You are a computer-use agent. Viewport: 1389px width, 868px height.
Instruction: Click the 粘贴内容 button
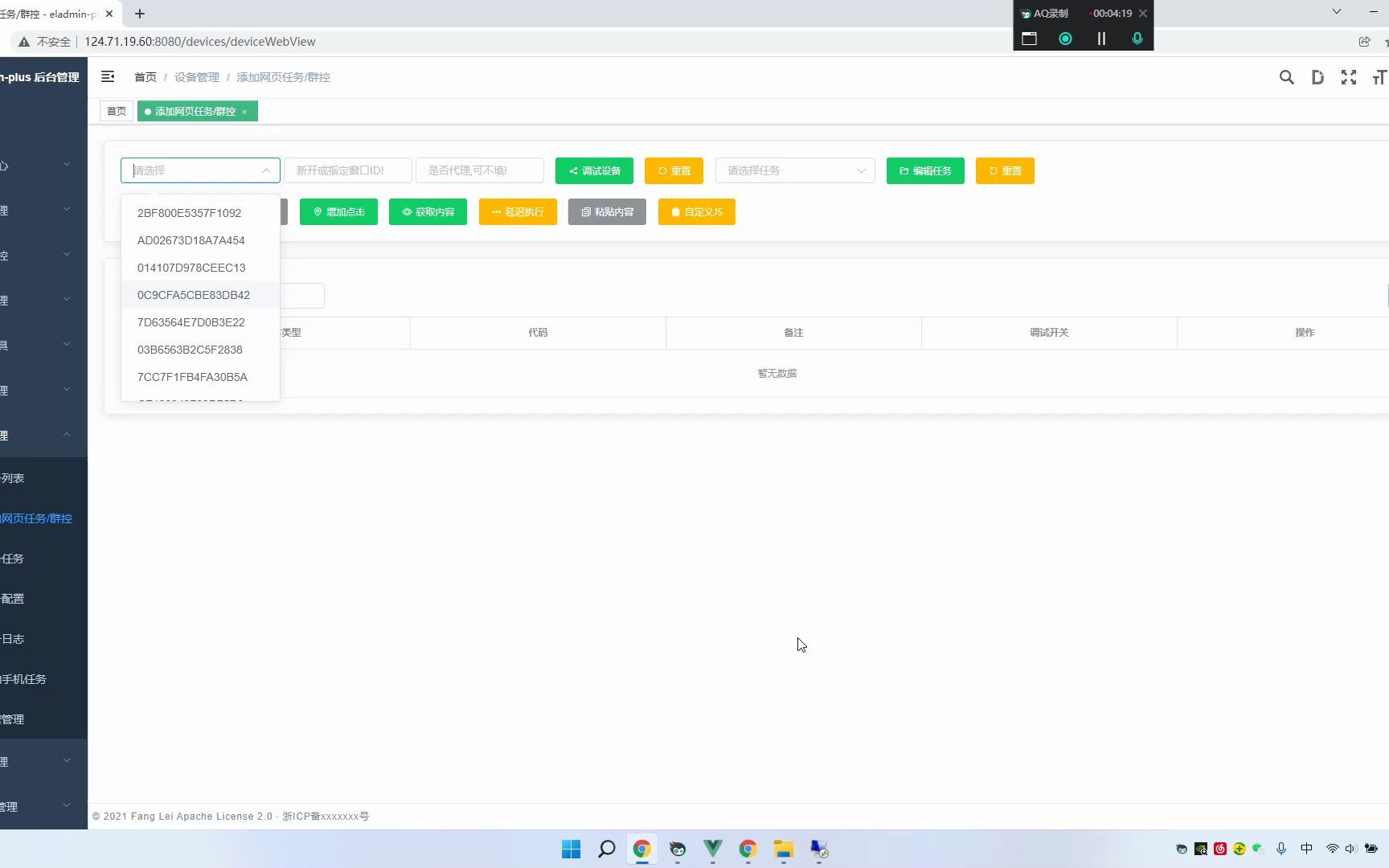[607, 211]
